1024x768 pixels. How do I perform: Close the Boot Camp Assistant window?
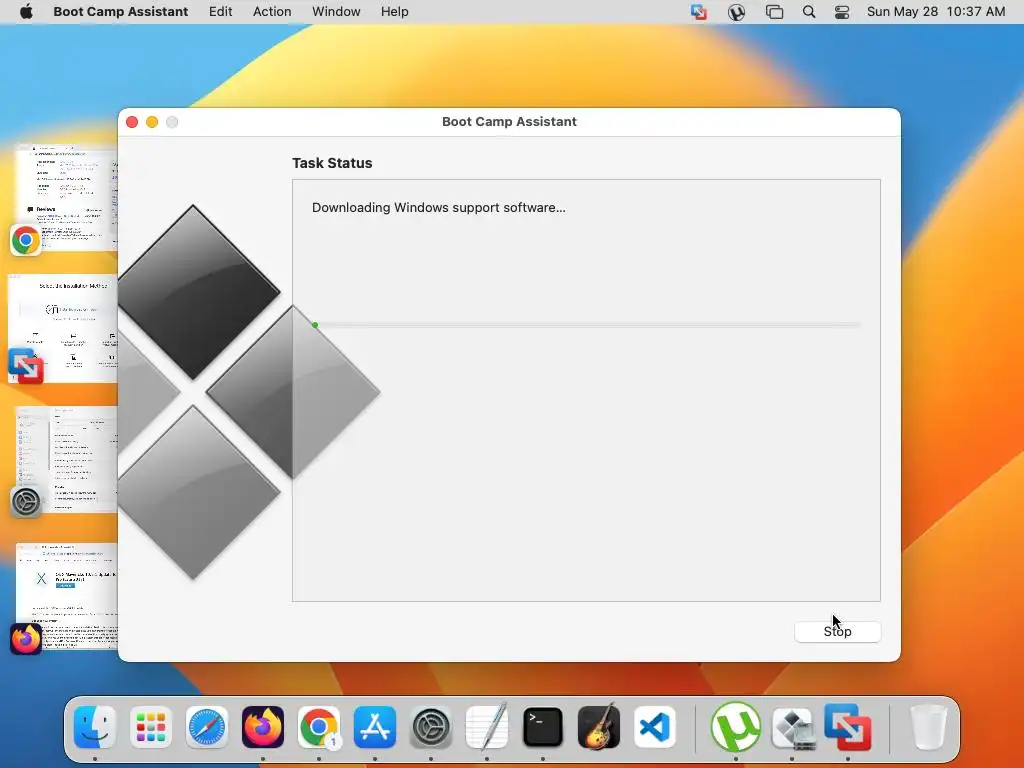click(x=132, y=122)
